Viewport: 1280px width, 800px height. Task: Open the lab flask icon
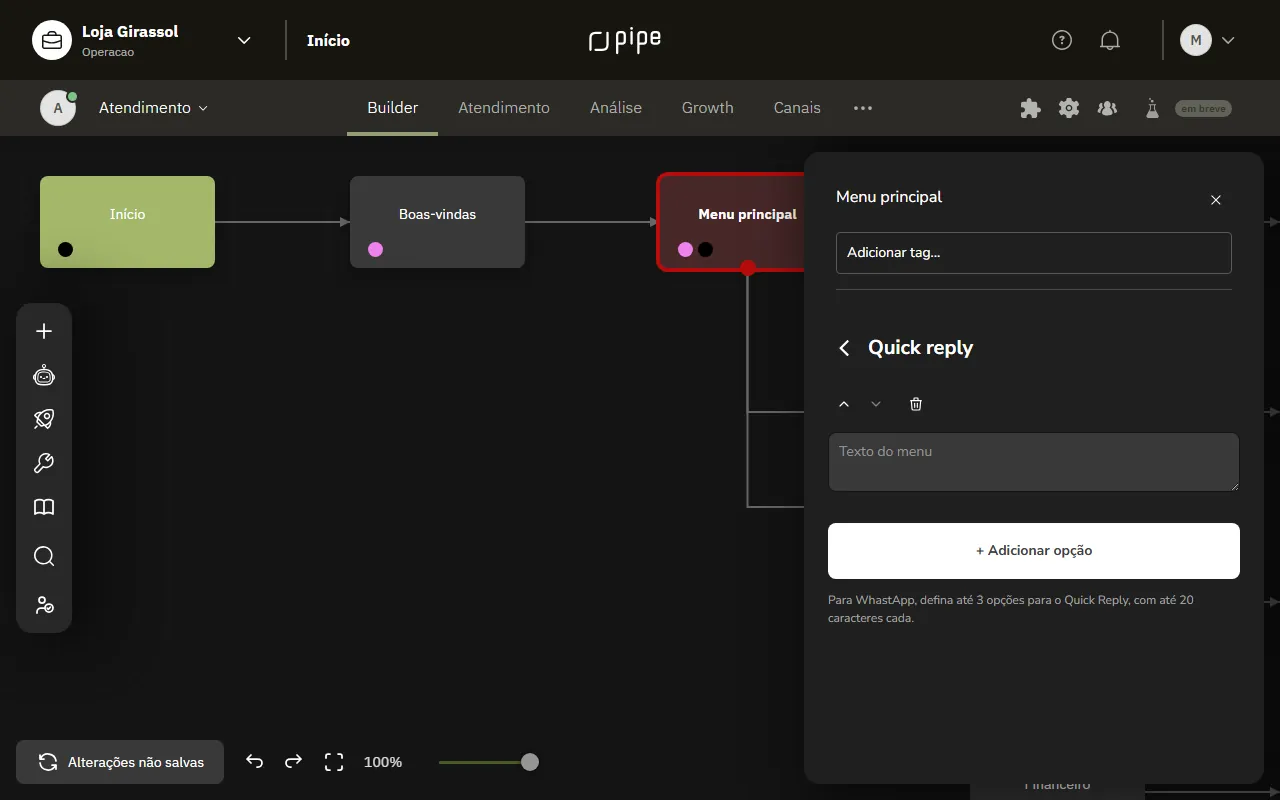[x=1152, y=108]
